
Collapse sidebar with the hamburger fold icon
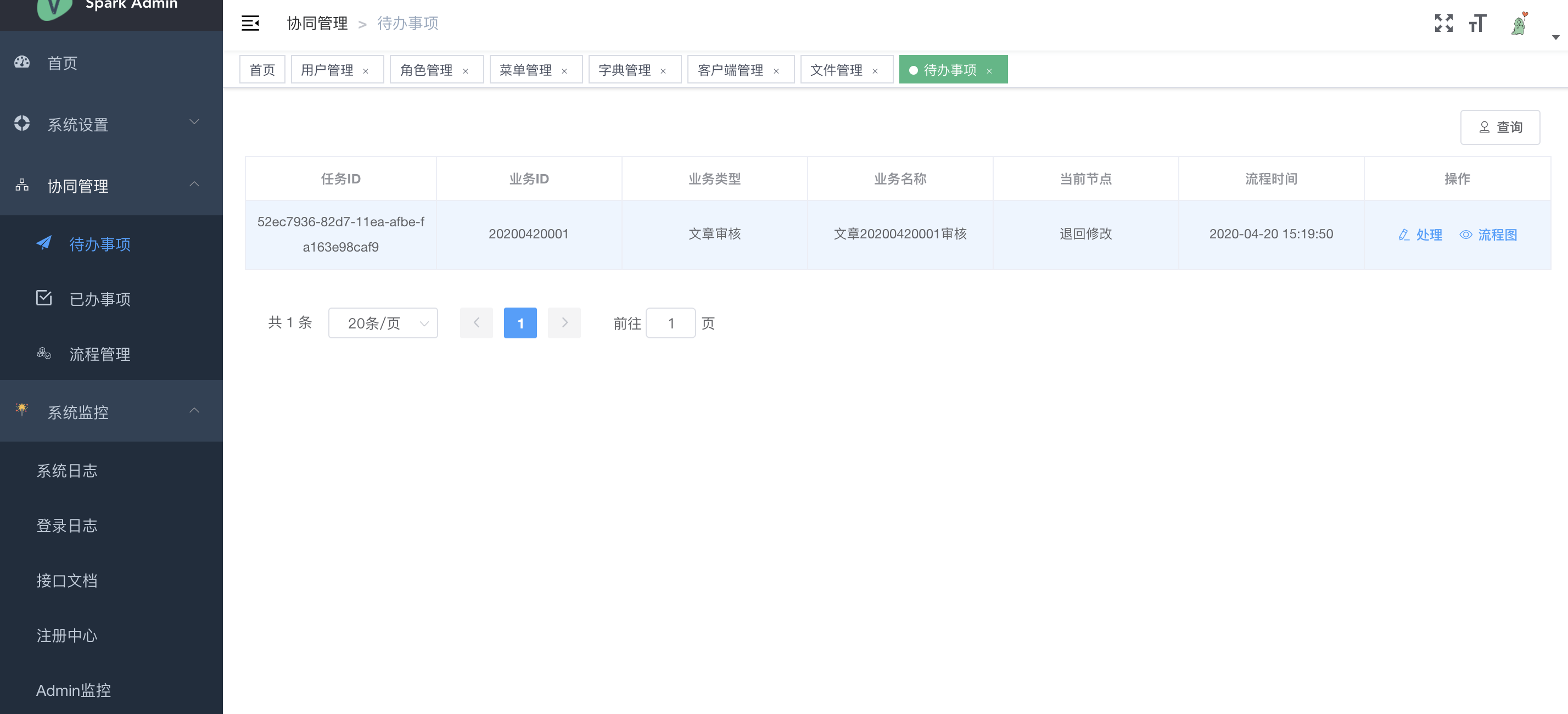[x=250, y=23]
